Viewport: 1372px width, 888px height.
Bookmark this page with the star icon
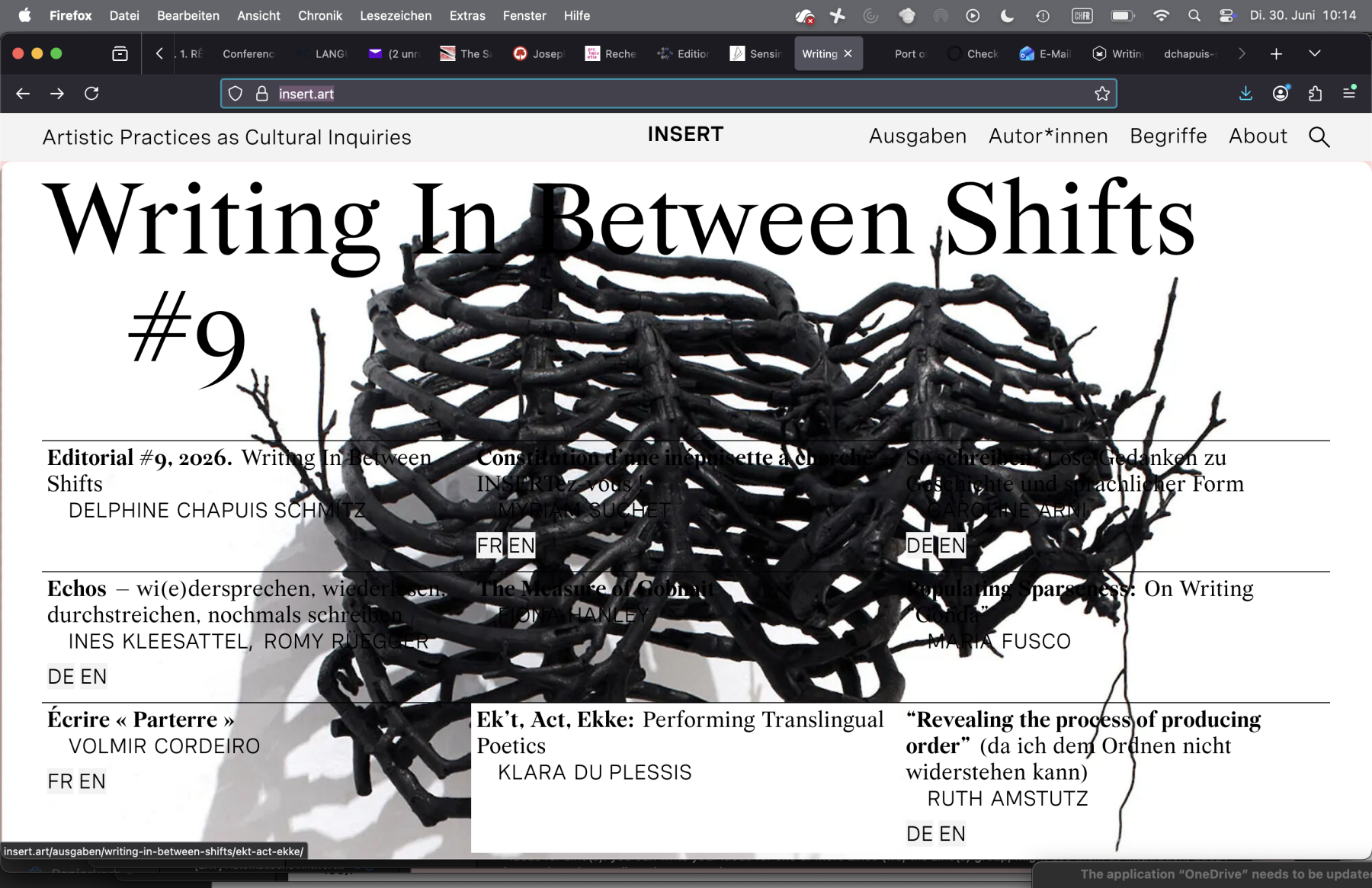click(1102, 94)
